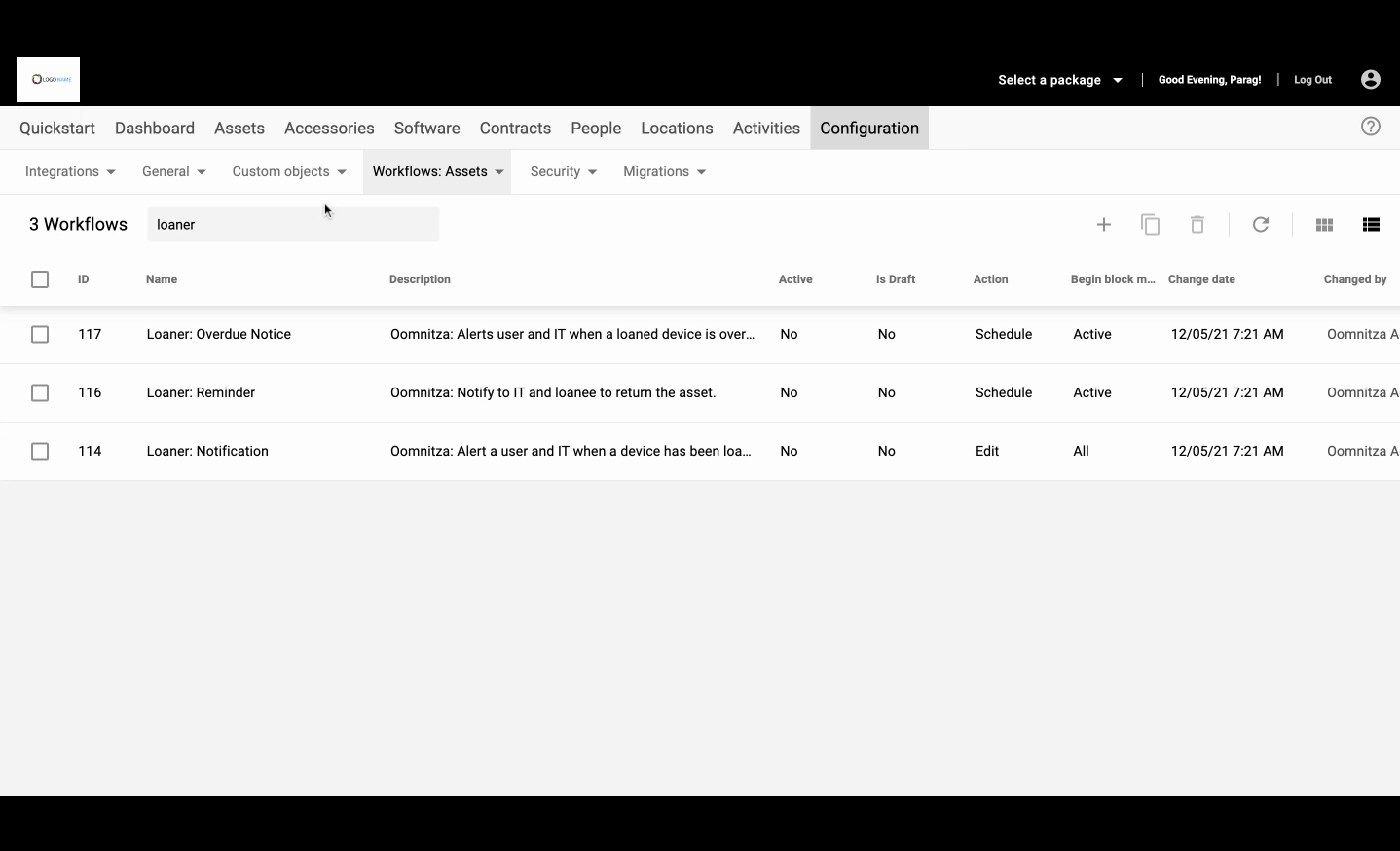1400x851 pixels.
Task: Expand the Security submenu
Action: 563,172
